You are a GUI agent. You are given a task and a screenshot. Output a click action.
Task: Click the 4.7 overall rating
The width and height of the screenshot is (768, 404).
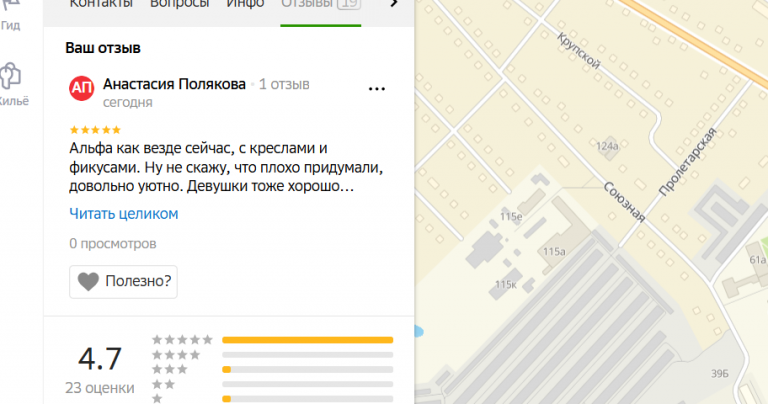[x=100, y=359]
